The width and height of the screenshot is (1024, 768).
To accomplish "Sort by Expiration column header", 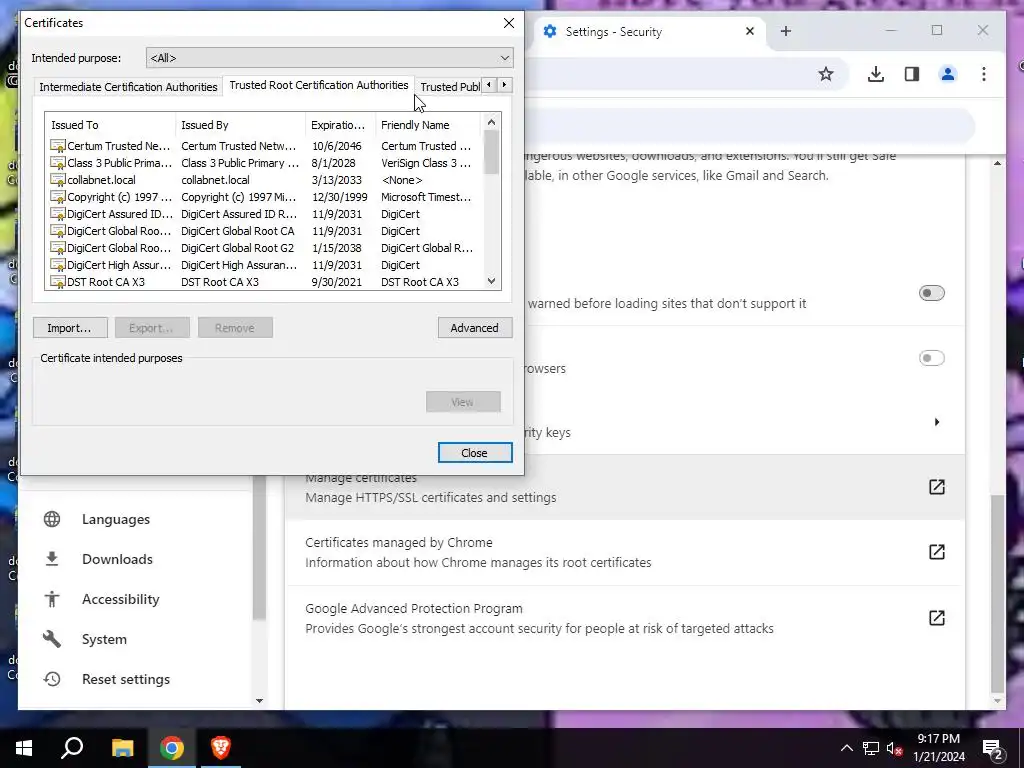I will [x=340, y=125].
